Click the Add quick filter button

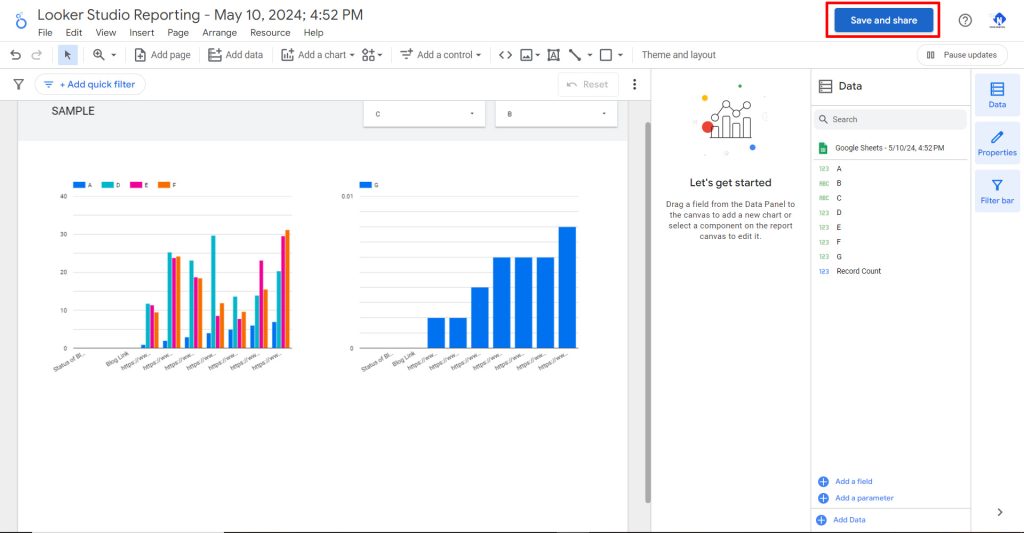[90, 85]
